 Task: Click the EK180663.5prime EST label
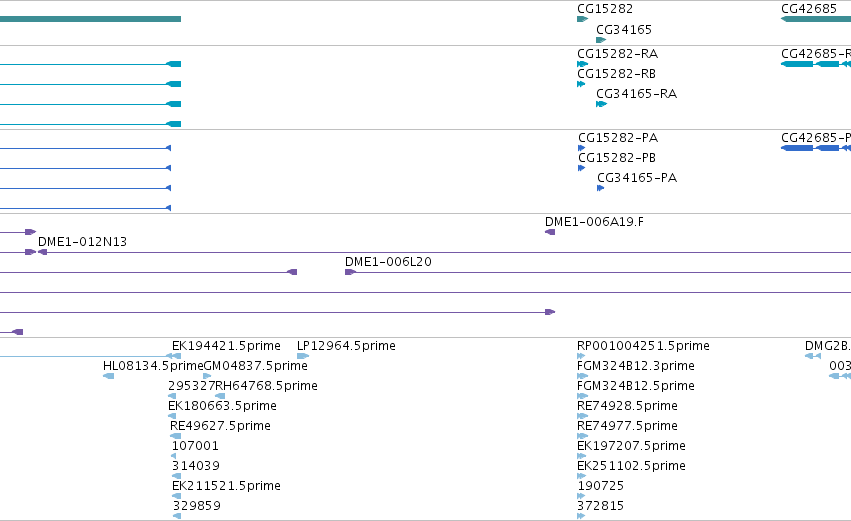click(223, 406)
